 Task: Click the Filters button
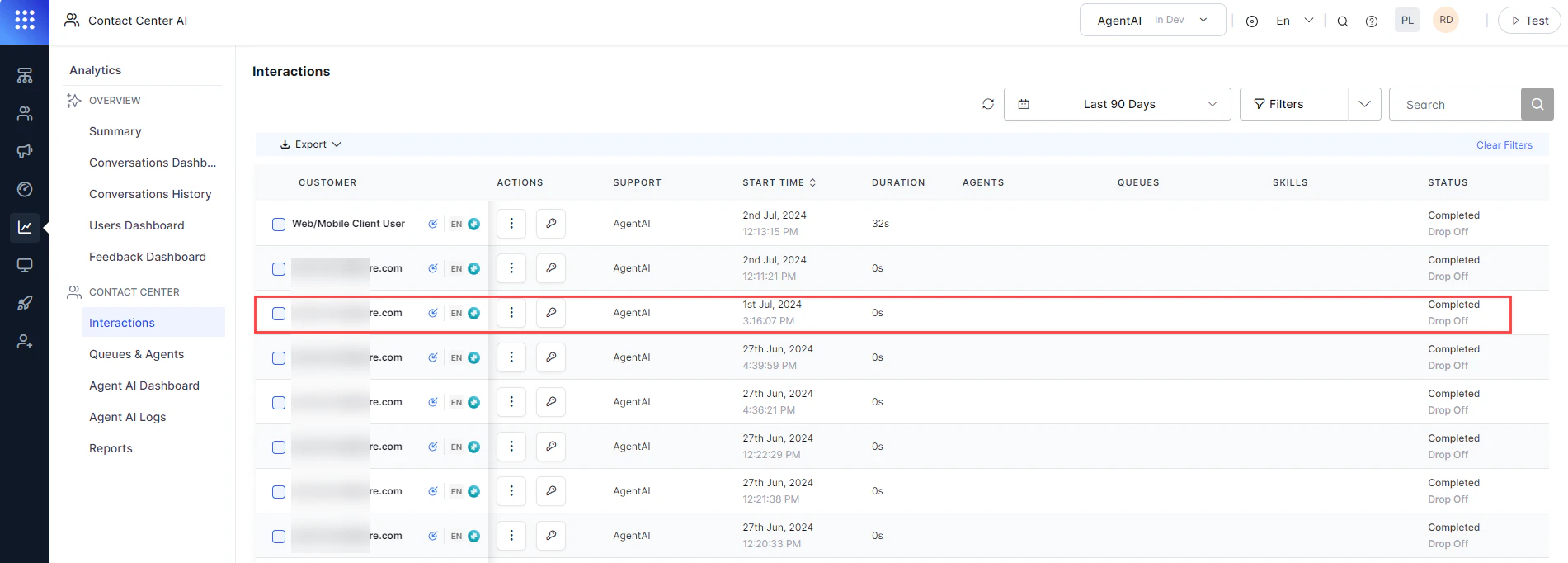coord(1293,104)
